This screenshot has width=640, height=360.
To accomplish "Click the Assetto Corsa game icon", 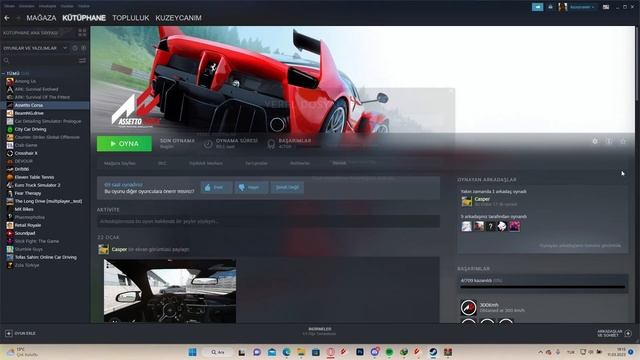I will pyautogui.click(x=10, y=105).
